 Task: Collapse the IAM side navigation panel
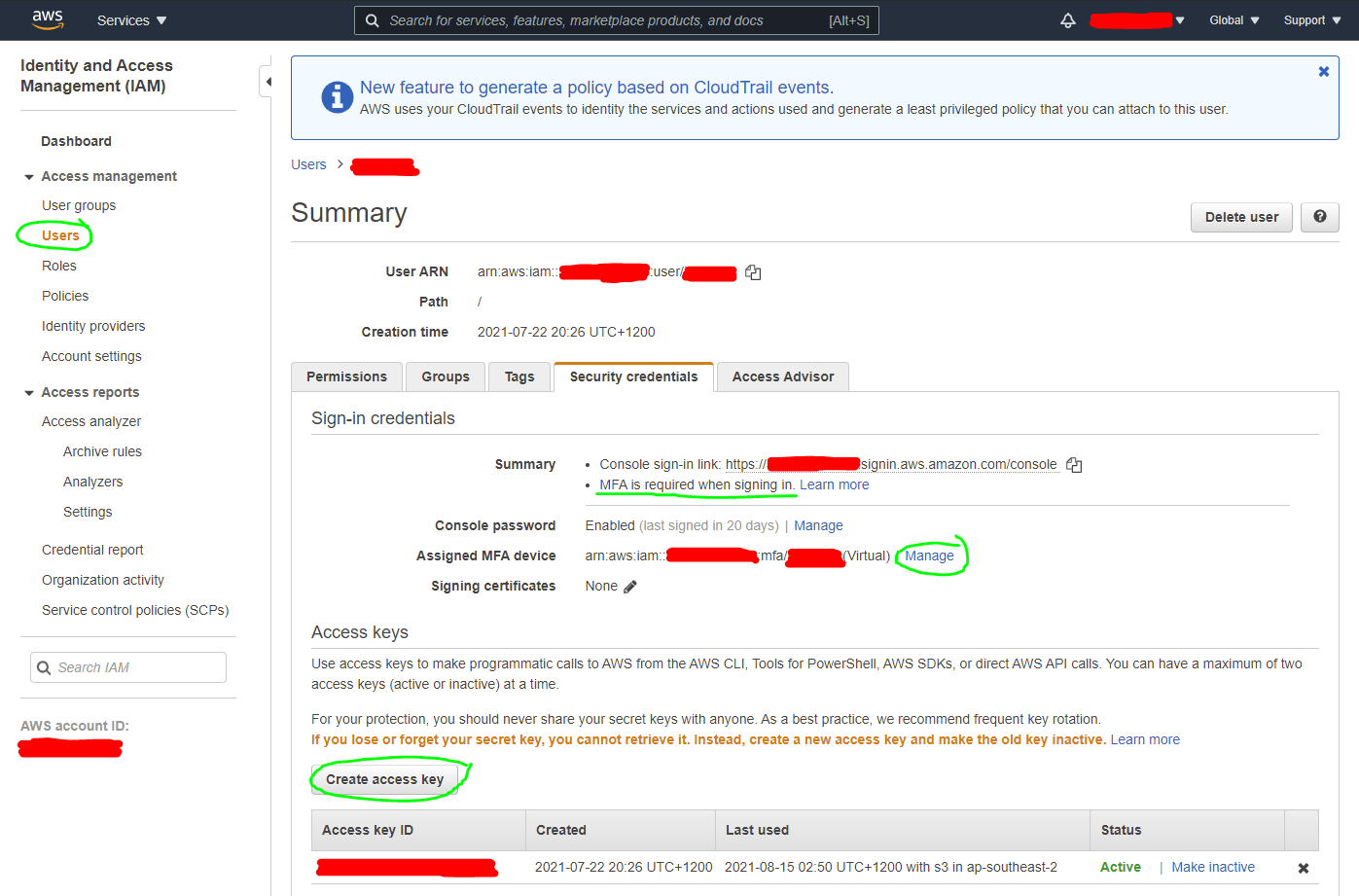[x=266, y=82]
